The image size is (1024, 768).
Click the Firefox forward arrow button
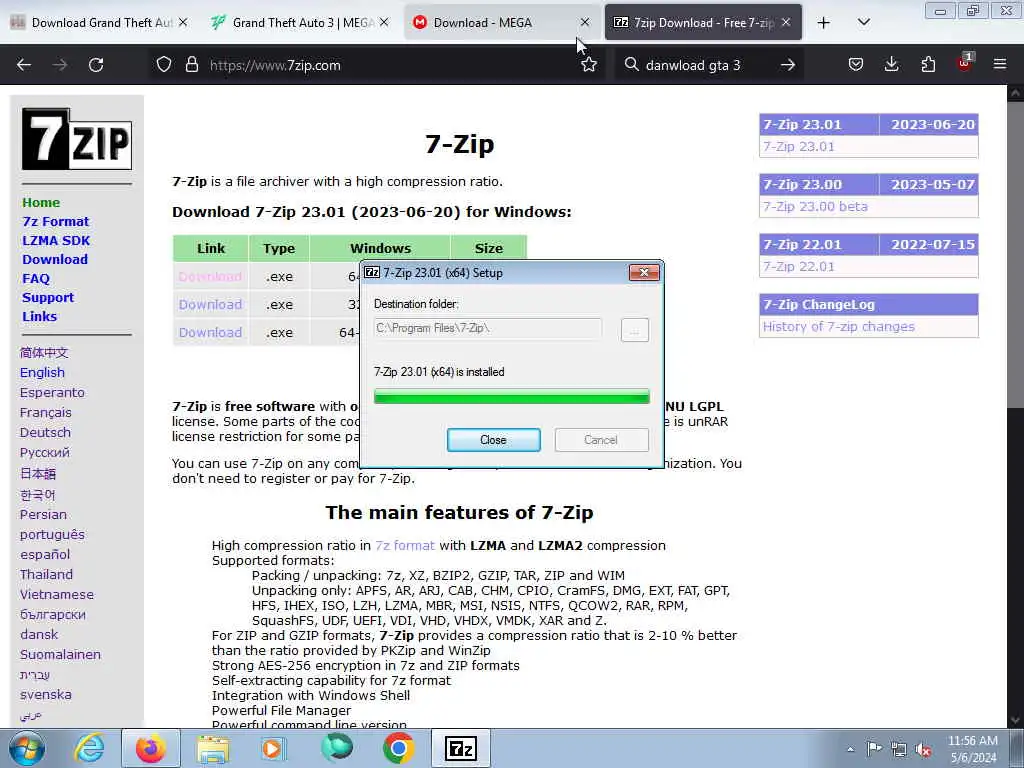tap(60, 65)
